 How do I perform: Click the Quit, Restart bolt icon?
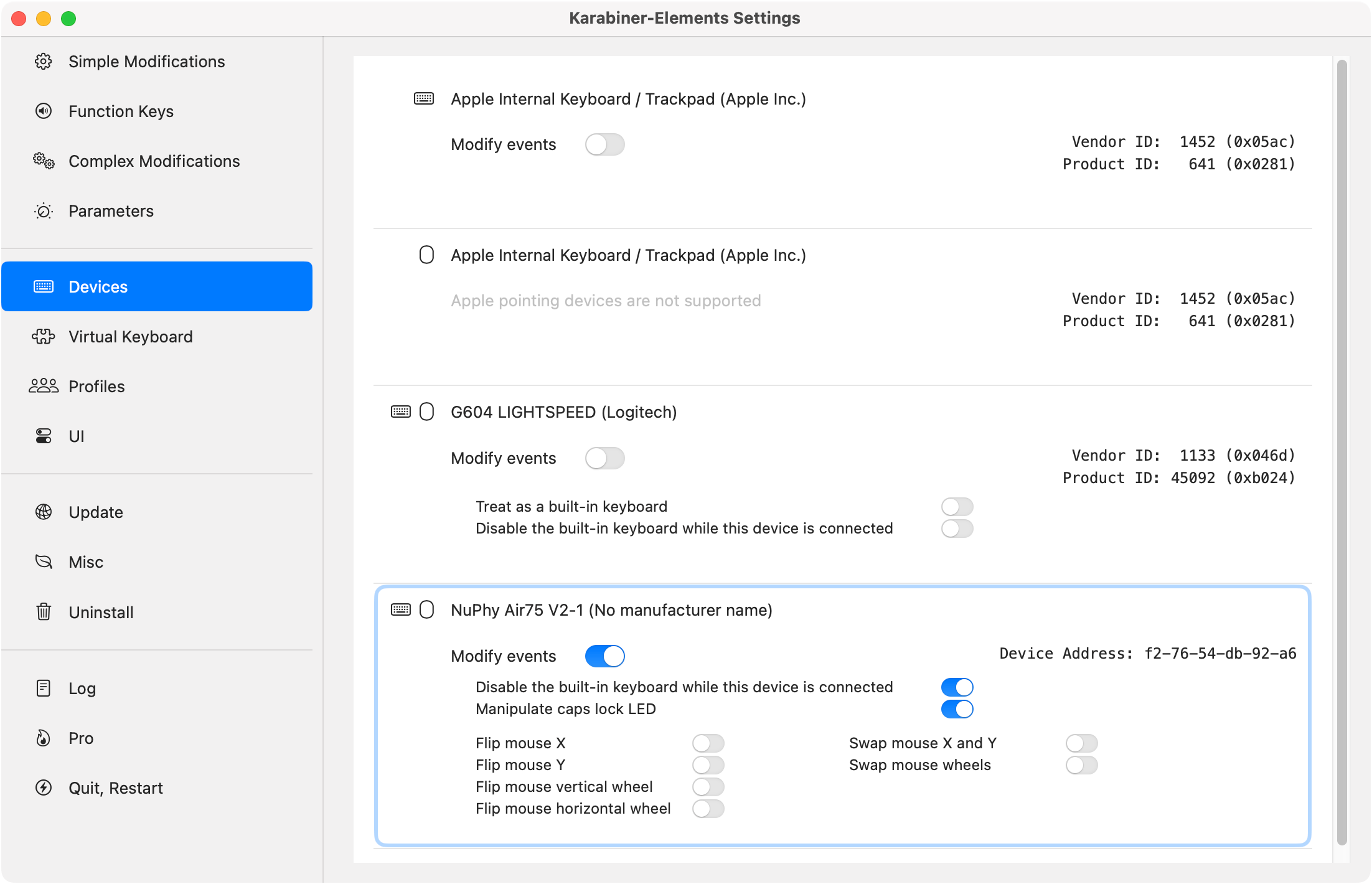point(43,788)
